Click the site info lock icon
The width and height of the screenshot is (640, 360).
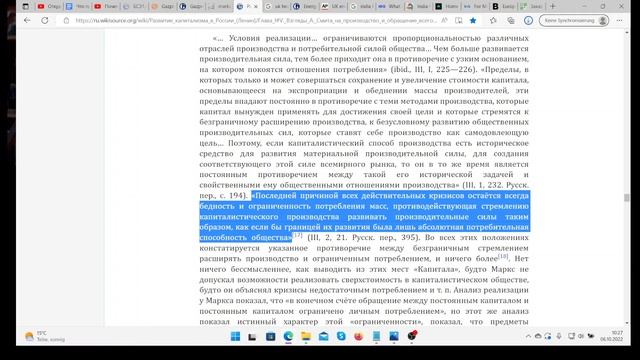coord(66,20)
